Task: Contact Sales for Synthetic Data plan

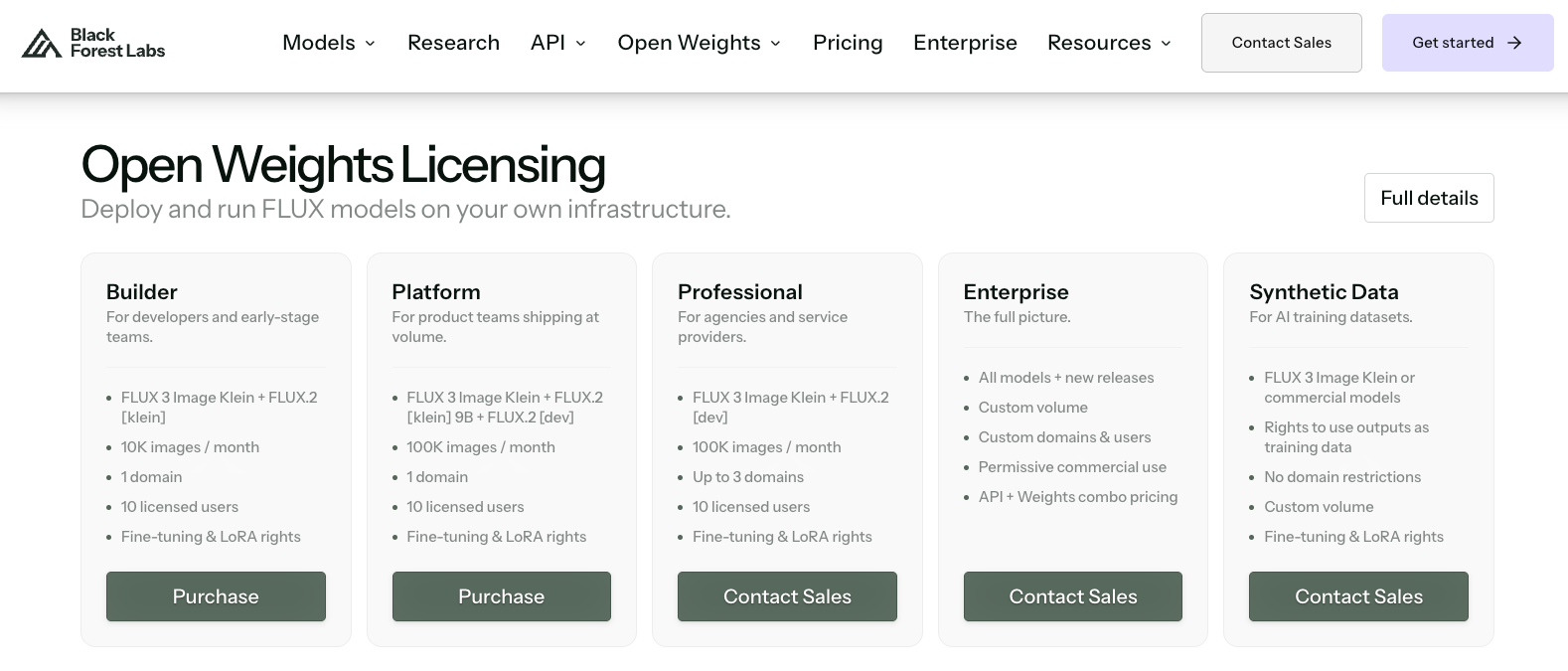Action: click(1358, 596)
